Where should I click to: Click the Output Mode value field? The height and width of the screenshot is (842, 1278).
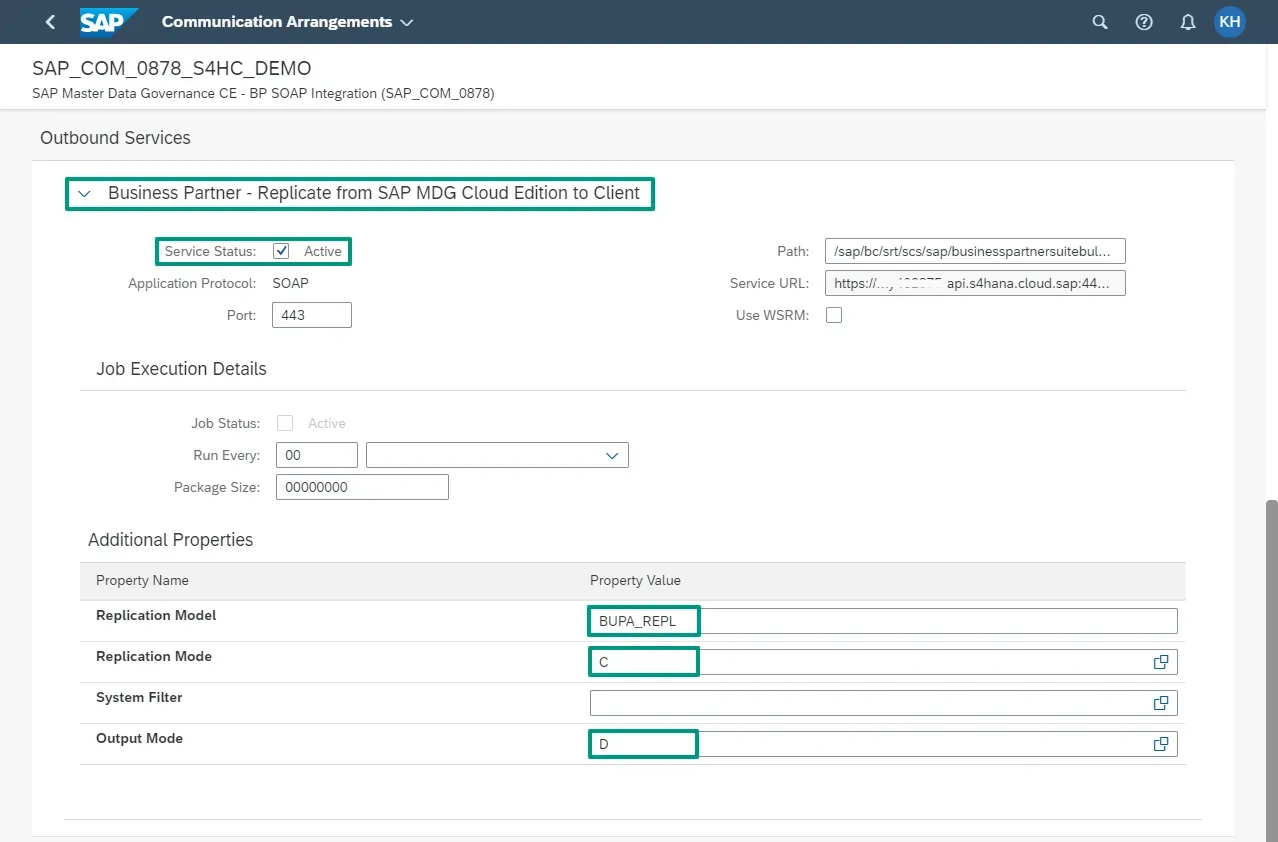point(884,744)
